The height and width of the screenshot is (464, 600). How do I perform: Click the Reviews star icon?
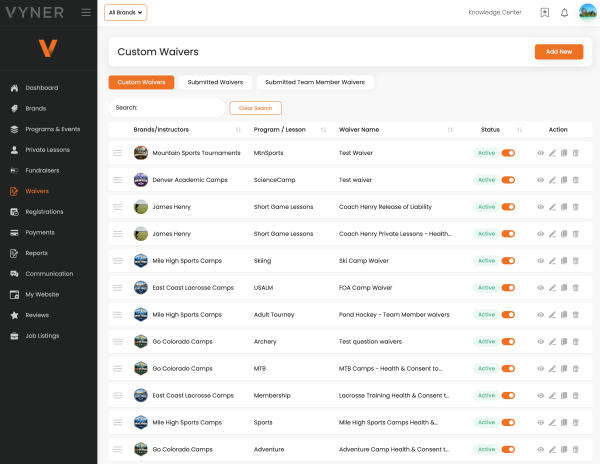click(x=14, y=315)
